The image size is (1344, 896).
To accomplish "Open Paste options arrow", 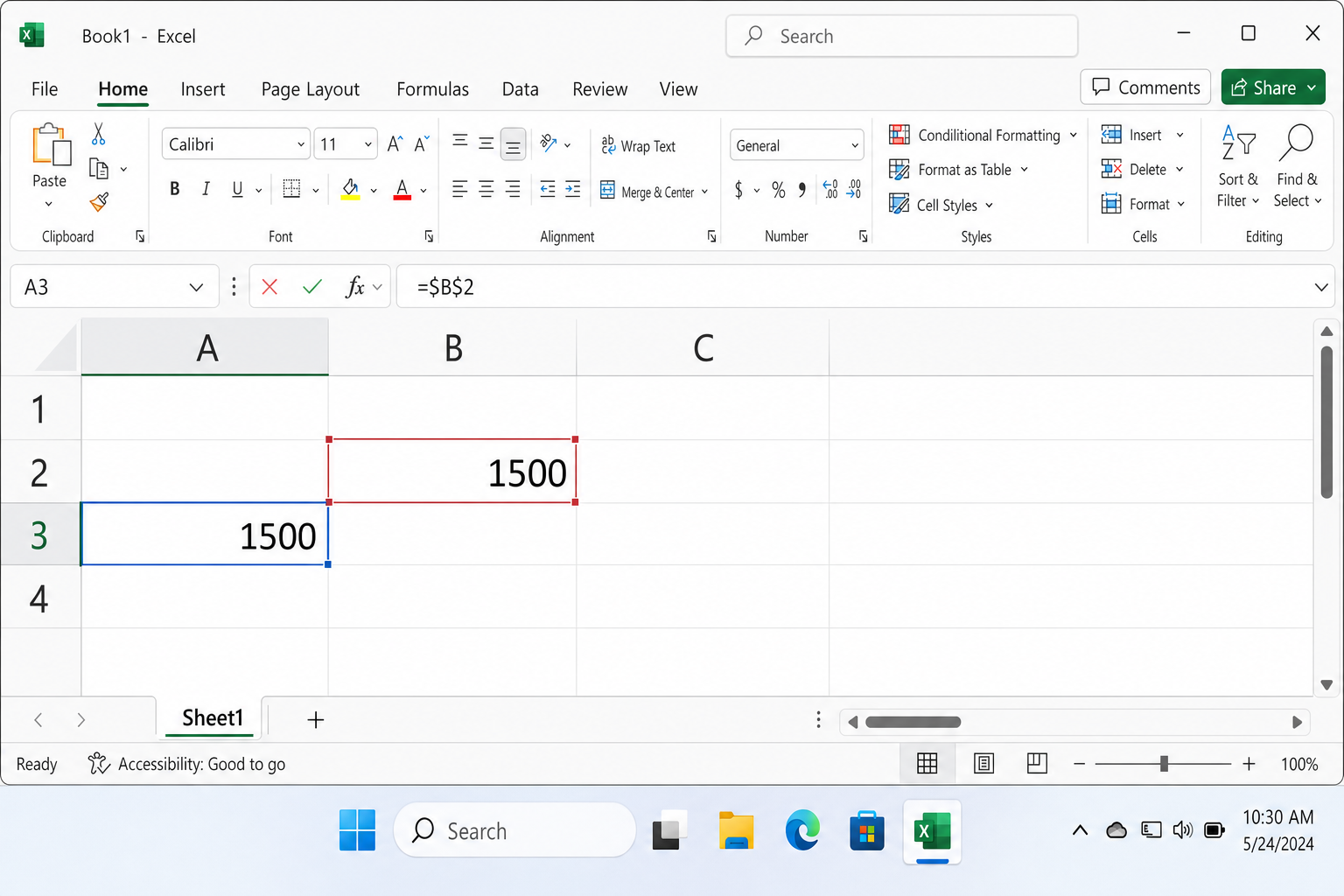I will point(49,204).
